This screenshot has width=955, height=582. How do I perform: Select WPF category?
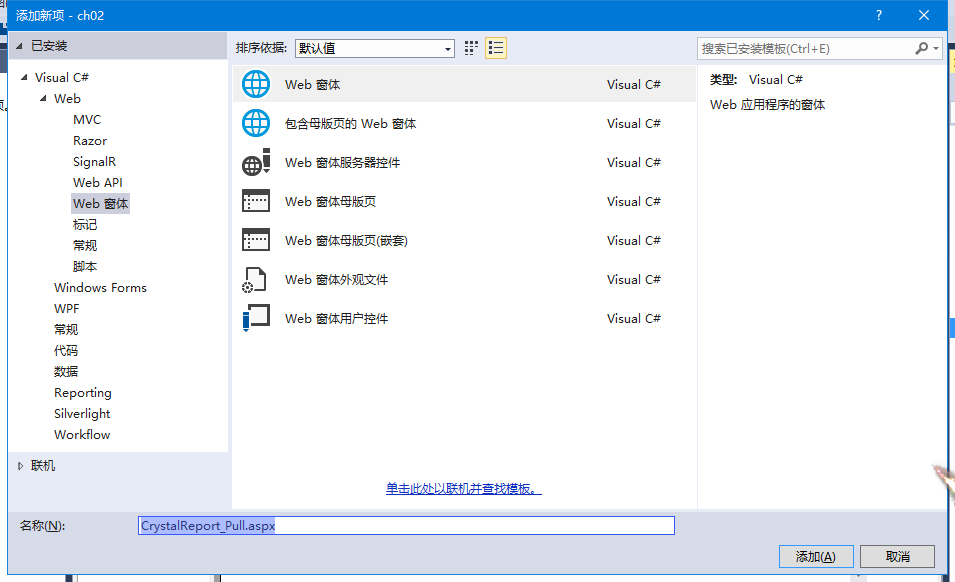pos(66,309)
